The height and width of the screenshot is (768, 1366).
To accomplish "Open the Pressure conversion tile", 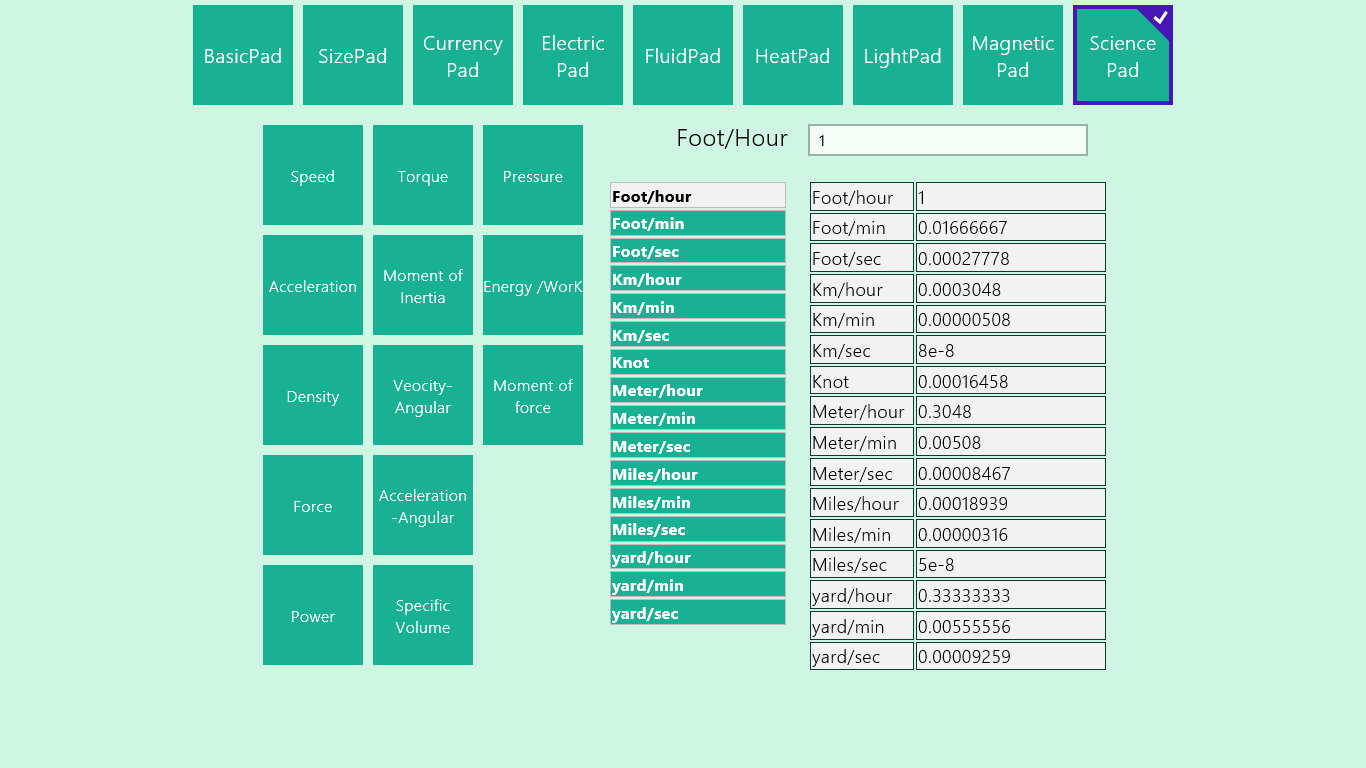I will [533, 175].
